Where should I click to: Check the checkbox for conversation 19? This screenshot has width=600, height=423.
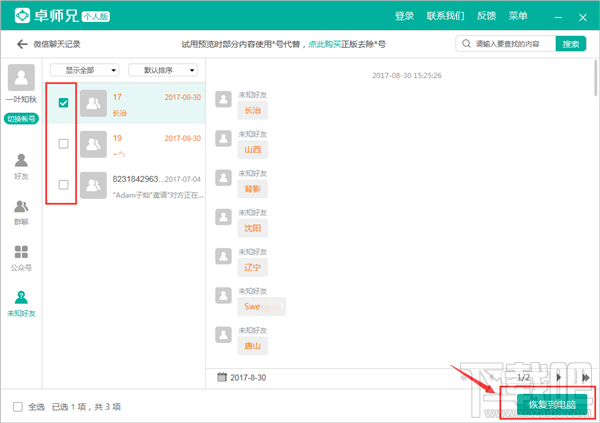64,144
